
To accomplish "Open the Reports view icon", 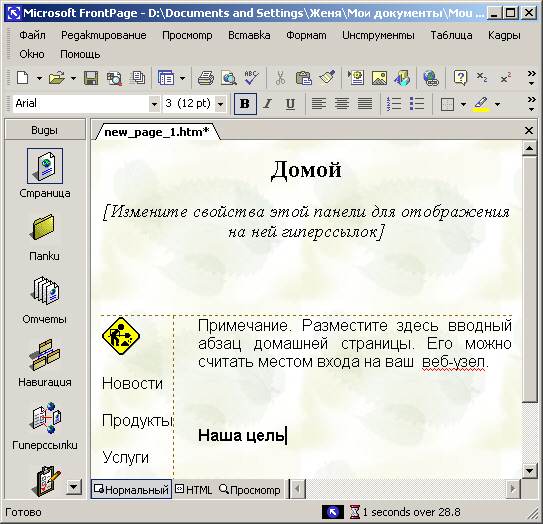I will [45, 291].
